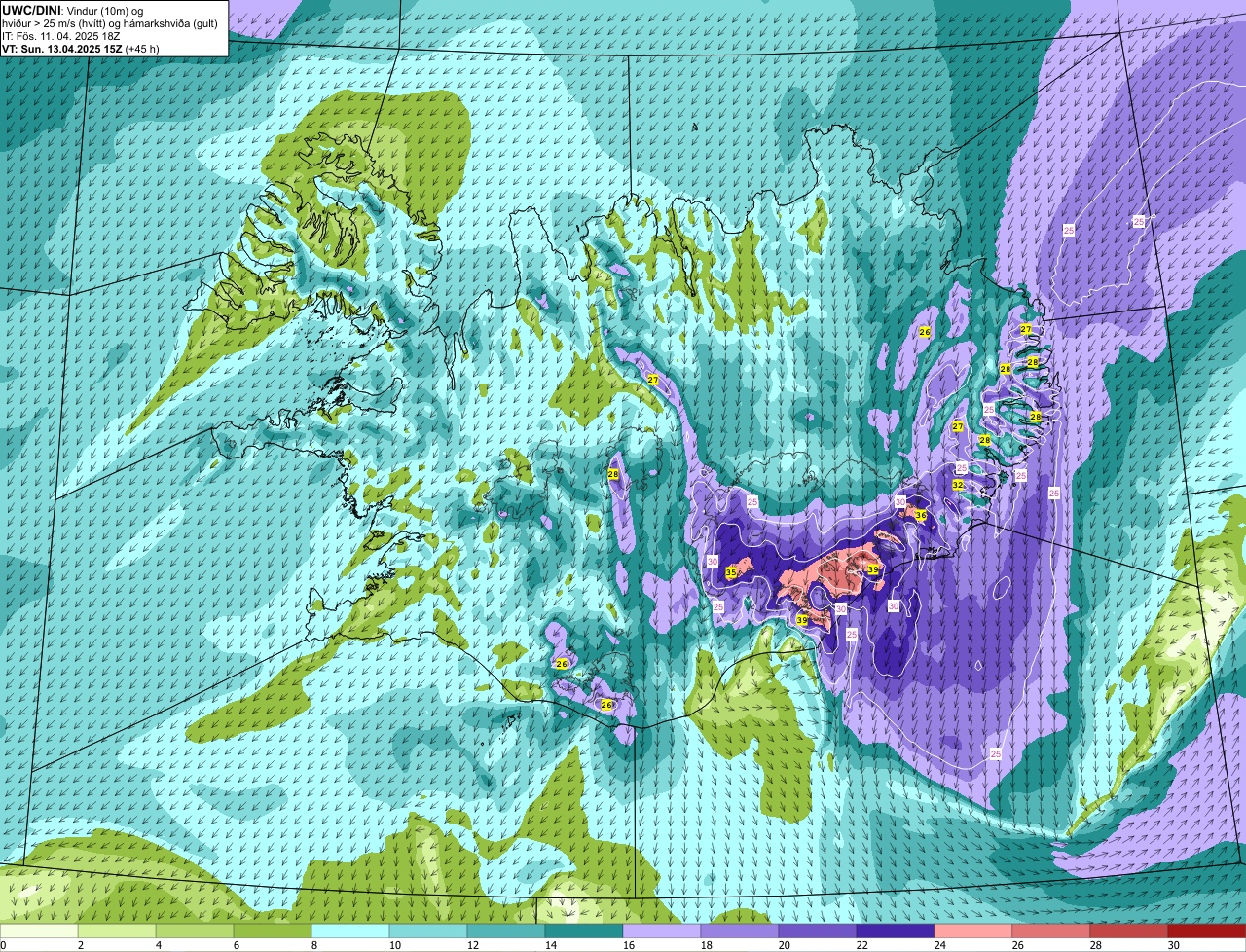Image resolution: width=1246 pixels, height=952 pixels.
Task: Click the '8' tick label on the colorbar
Action: [x=314, y=945]
